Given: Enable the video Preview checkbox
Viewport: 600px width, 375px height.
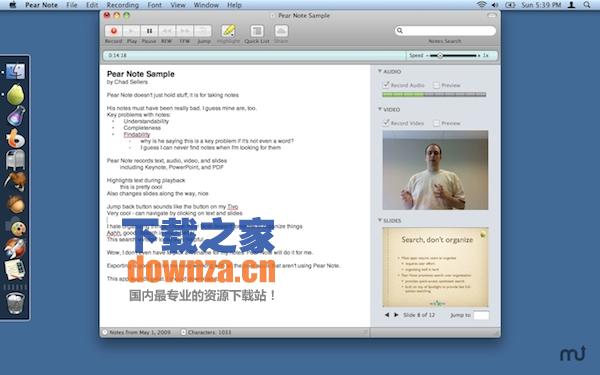Looking at the screenshot, I should pyautogui.click(x=436, y=123).
